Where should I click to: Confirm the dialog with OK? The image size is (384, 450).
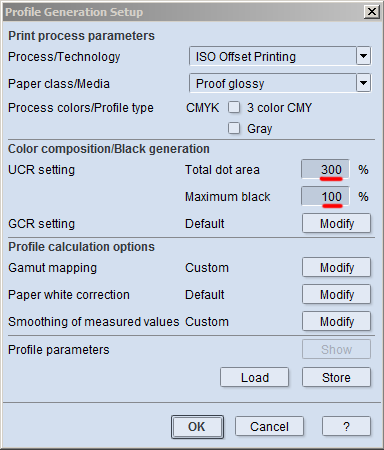coord(197,426)
